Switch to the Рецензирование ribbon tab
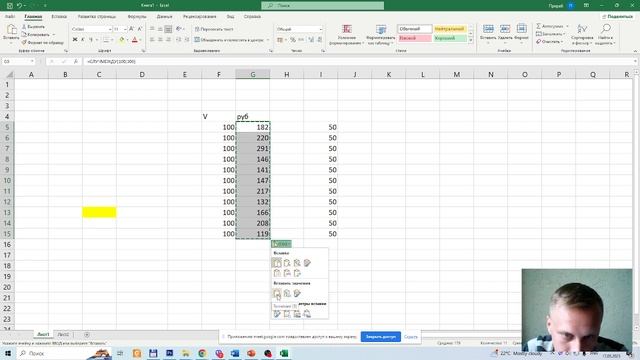 pyautogui.click(x=200, y=16)
